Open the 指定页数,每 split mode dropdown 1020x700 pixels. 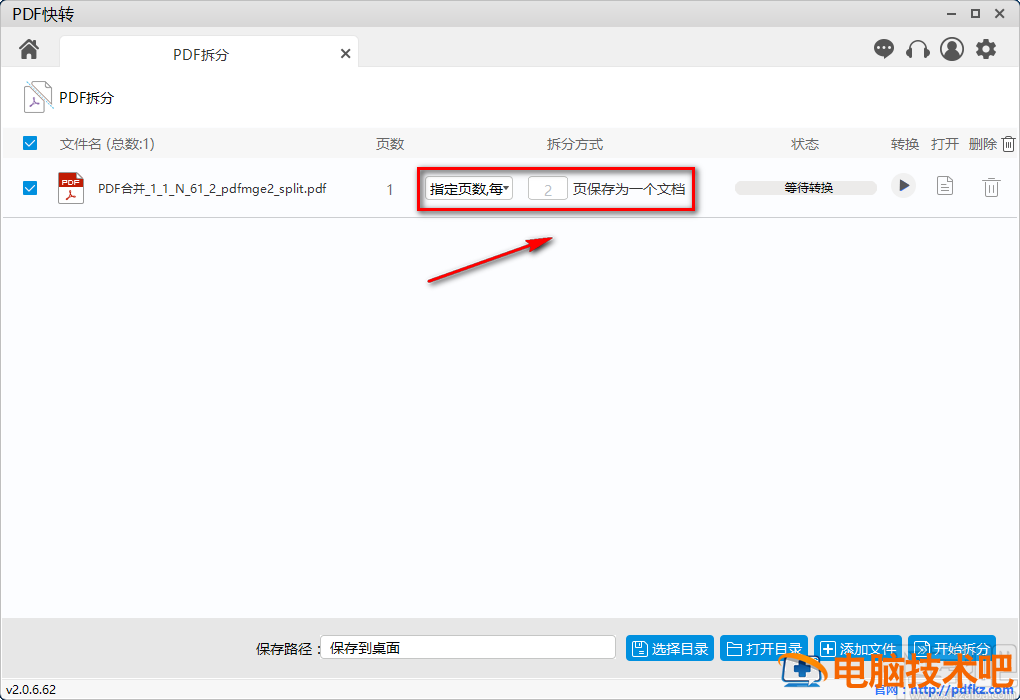(x=468, y=189)
